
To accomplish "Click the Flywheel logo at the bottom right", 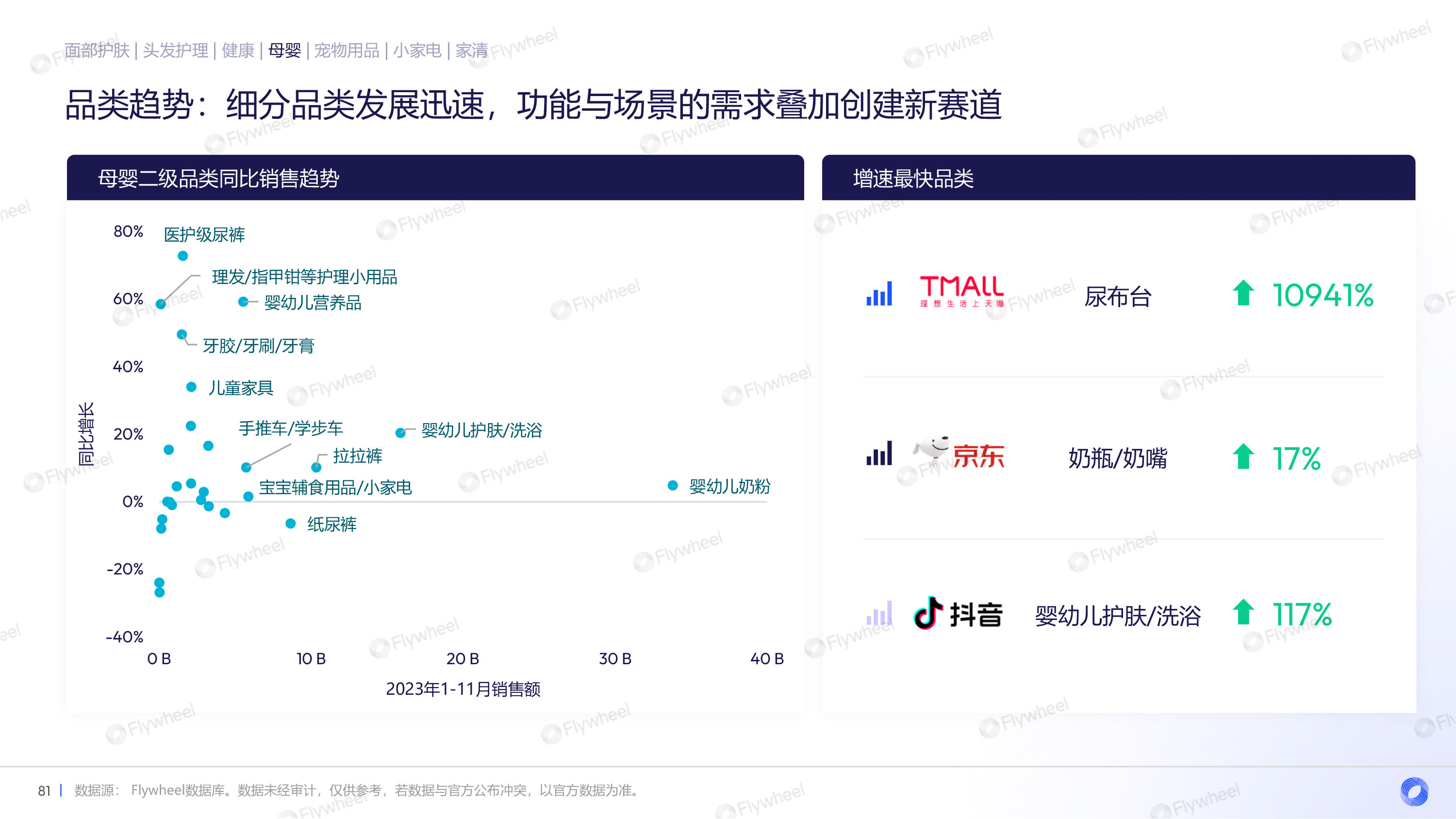I will coord(1414,791).
